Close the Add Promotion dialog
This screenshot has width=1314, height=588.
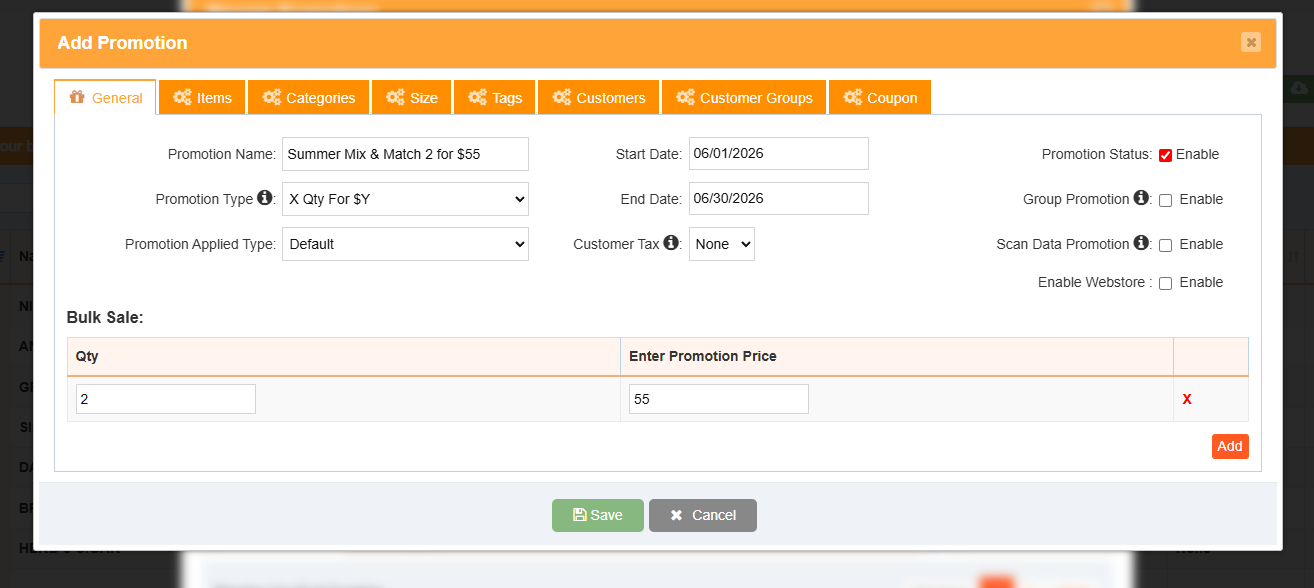point(1251,42)
